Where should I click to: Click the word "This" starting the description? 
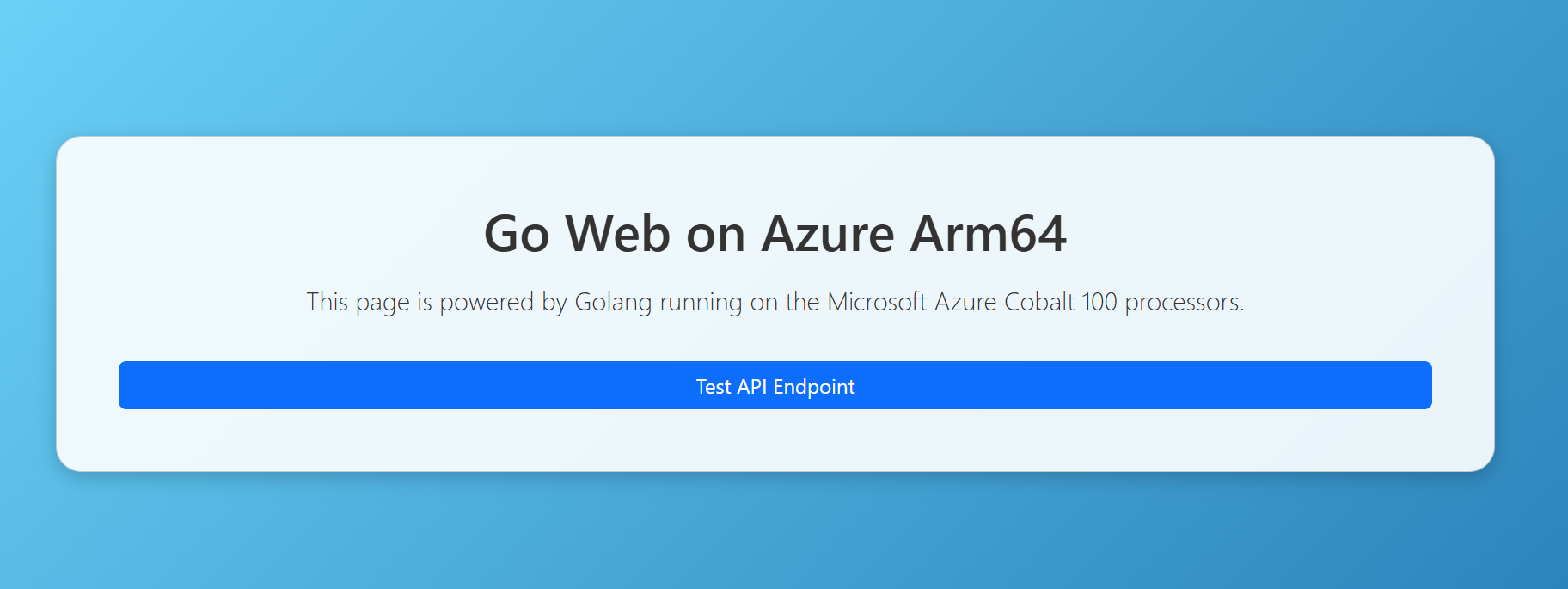click(327, 303)
